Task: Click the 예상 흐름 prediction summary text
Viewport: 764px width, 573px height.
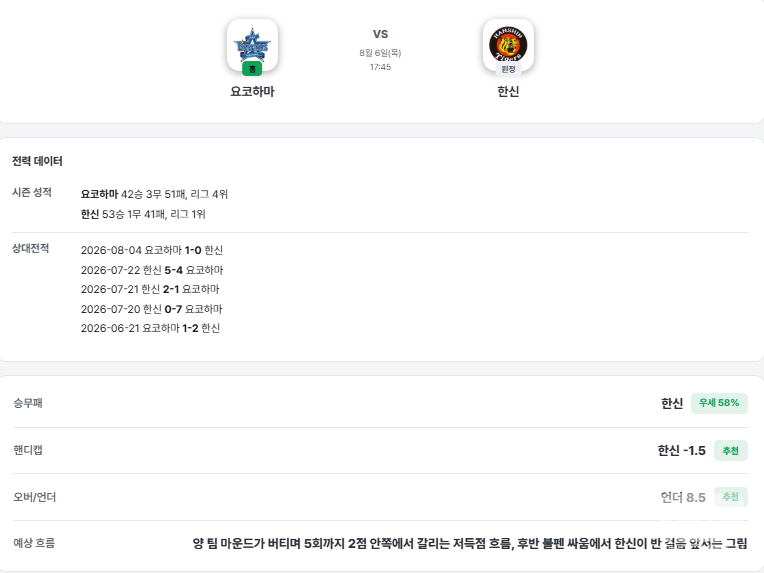Action: 470,543
